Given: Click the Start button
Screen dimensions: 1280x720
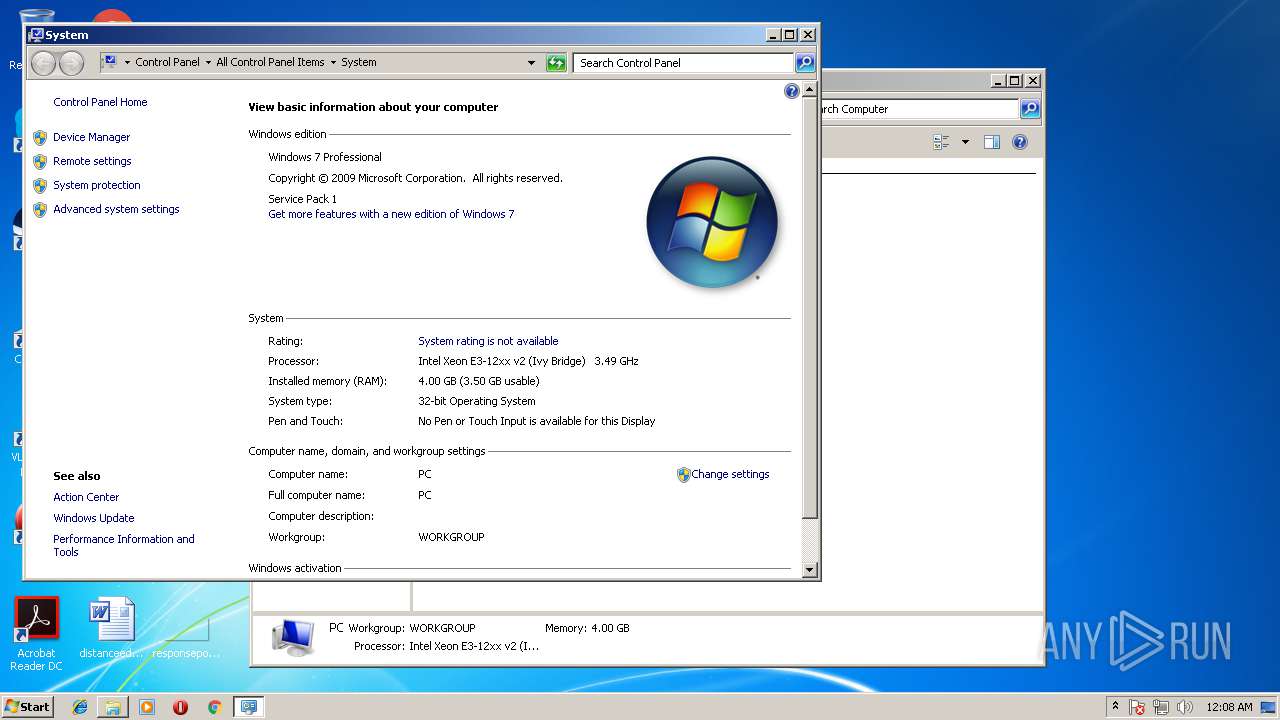Looking at the screenshot, I should [x=28, y=707].
